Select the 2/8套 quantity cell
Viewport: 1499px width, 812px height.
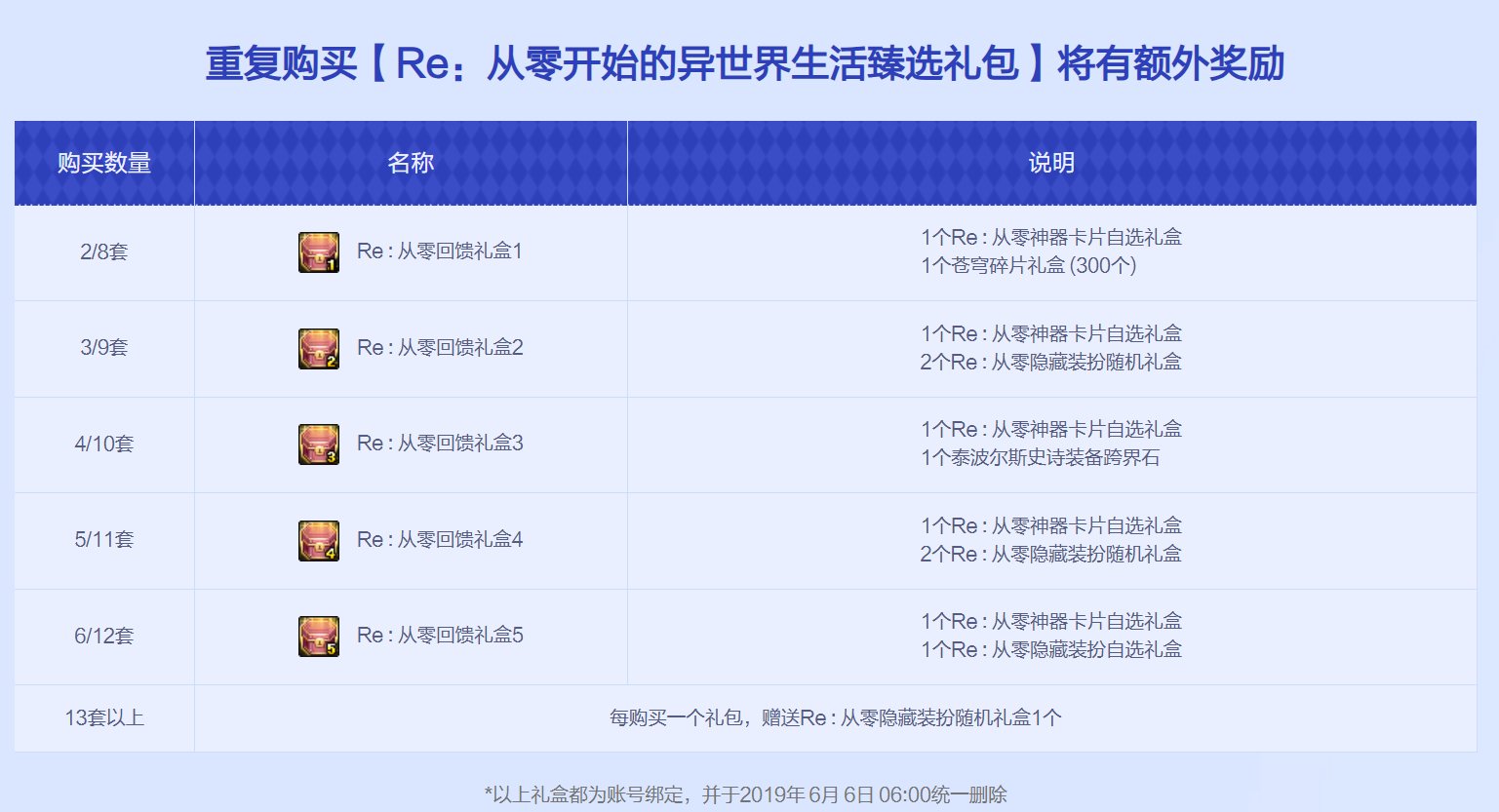(x=104, y=252)
